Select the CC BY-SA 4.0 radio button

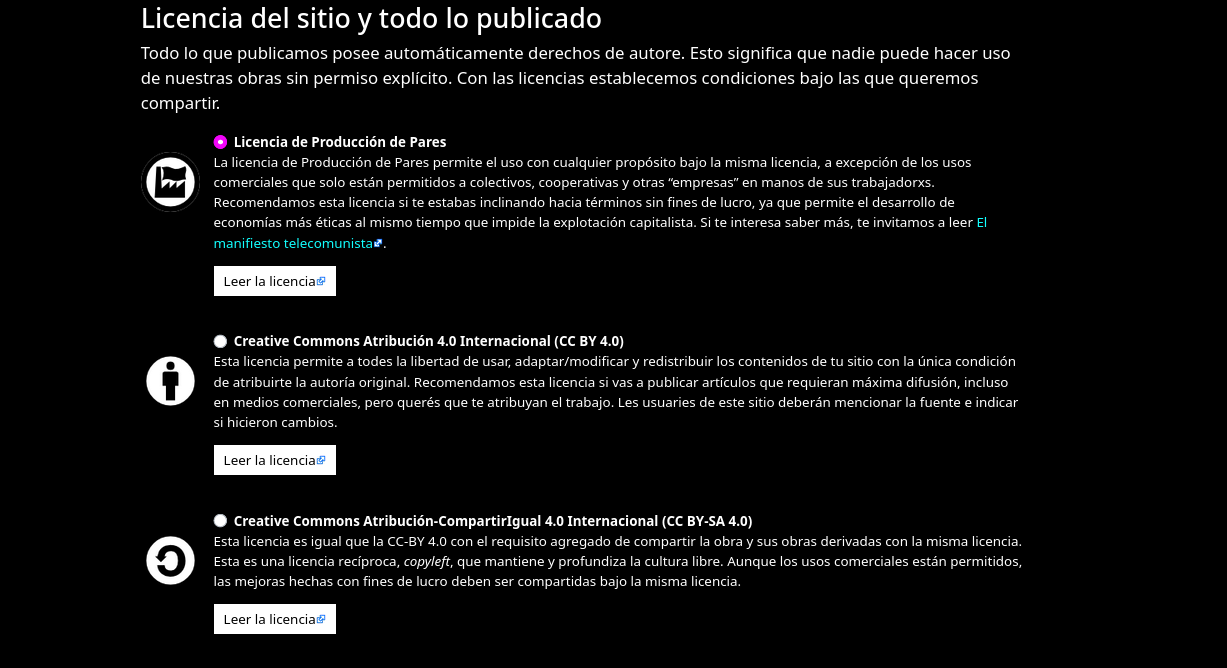click(220, 520)
